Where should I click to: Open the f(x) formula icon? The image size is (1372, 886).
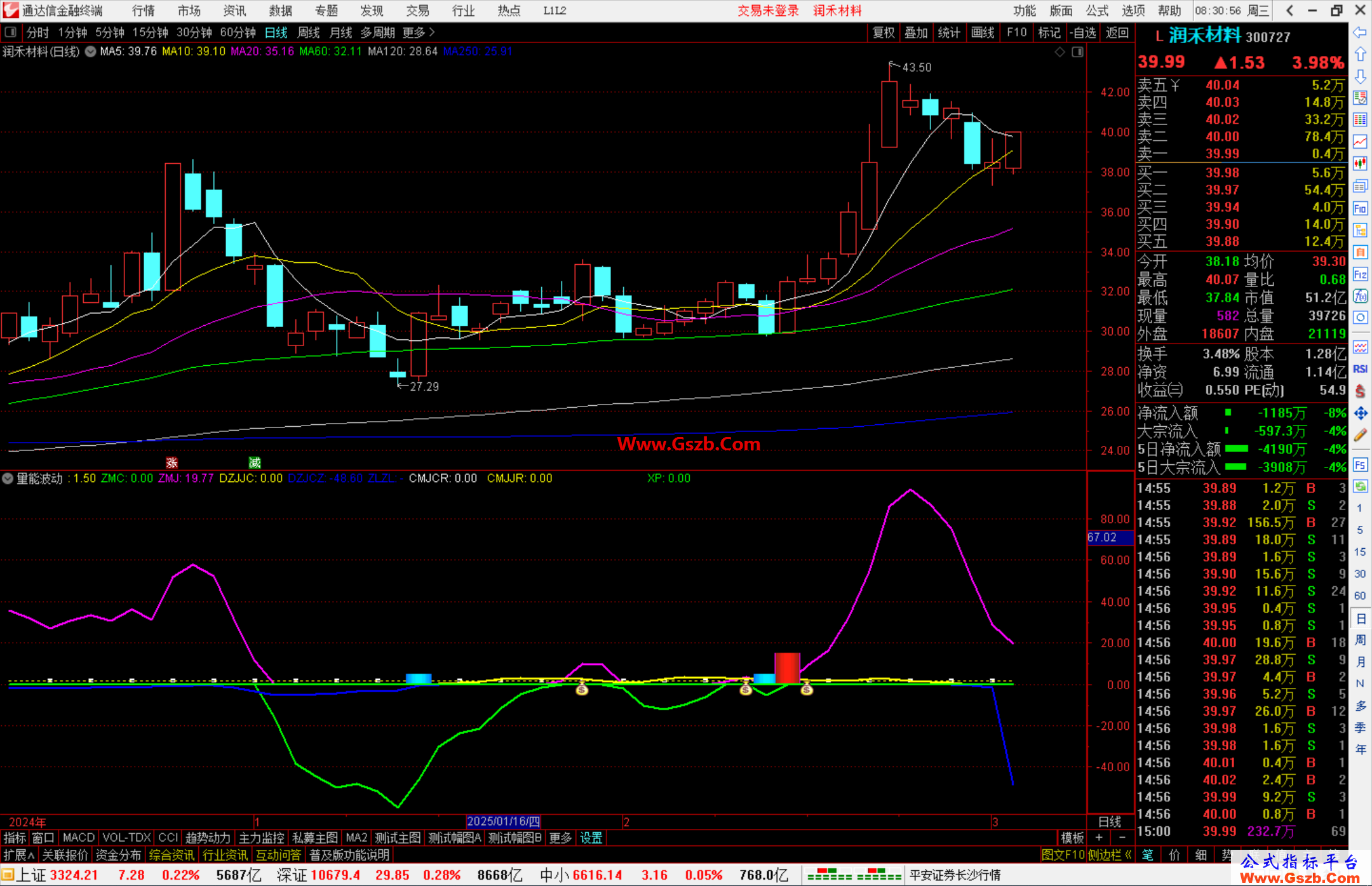[x=1360, y=296]
